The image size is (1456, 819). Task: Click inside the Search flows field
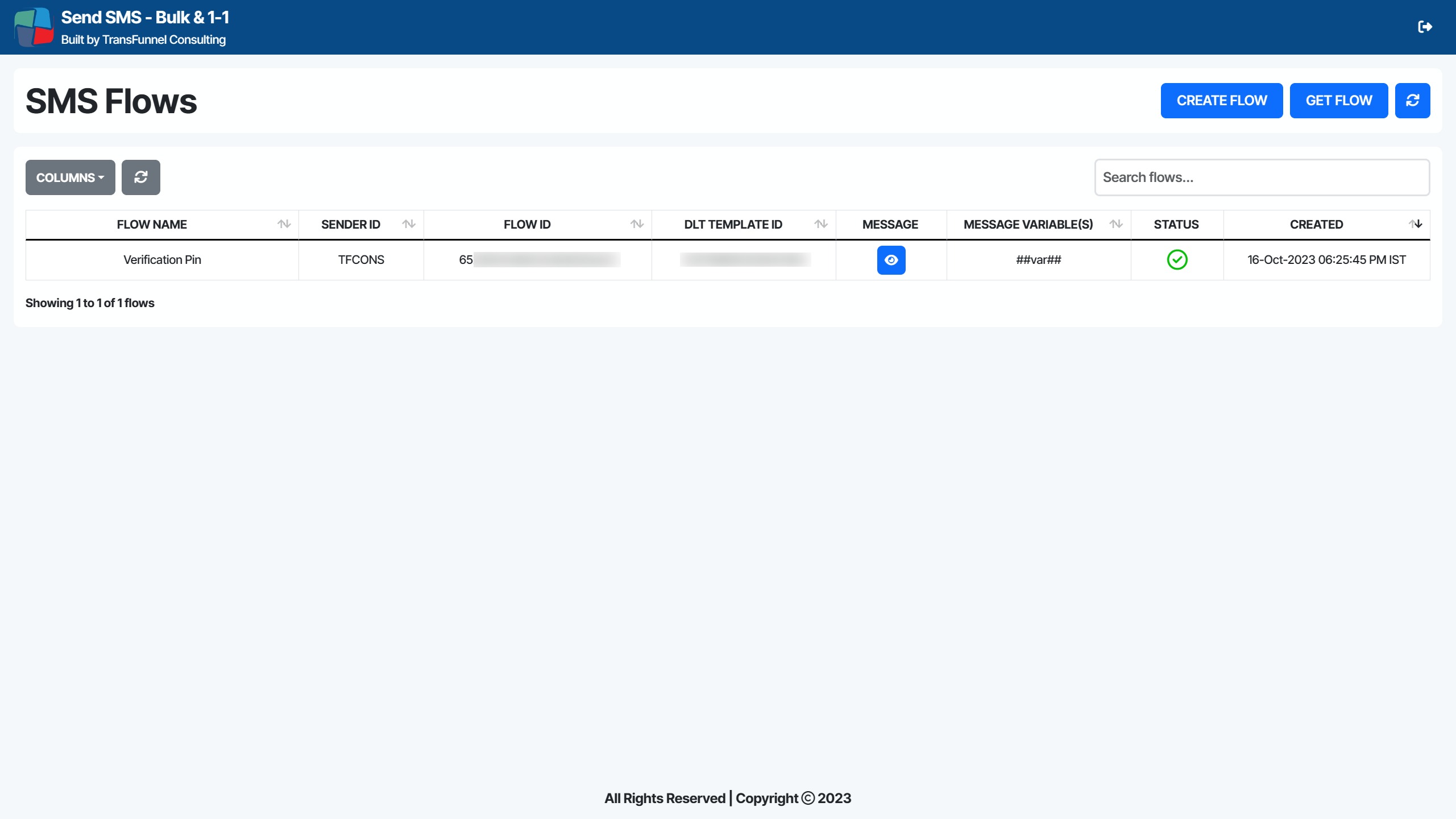(x=1262, y=177)
